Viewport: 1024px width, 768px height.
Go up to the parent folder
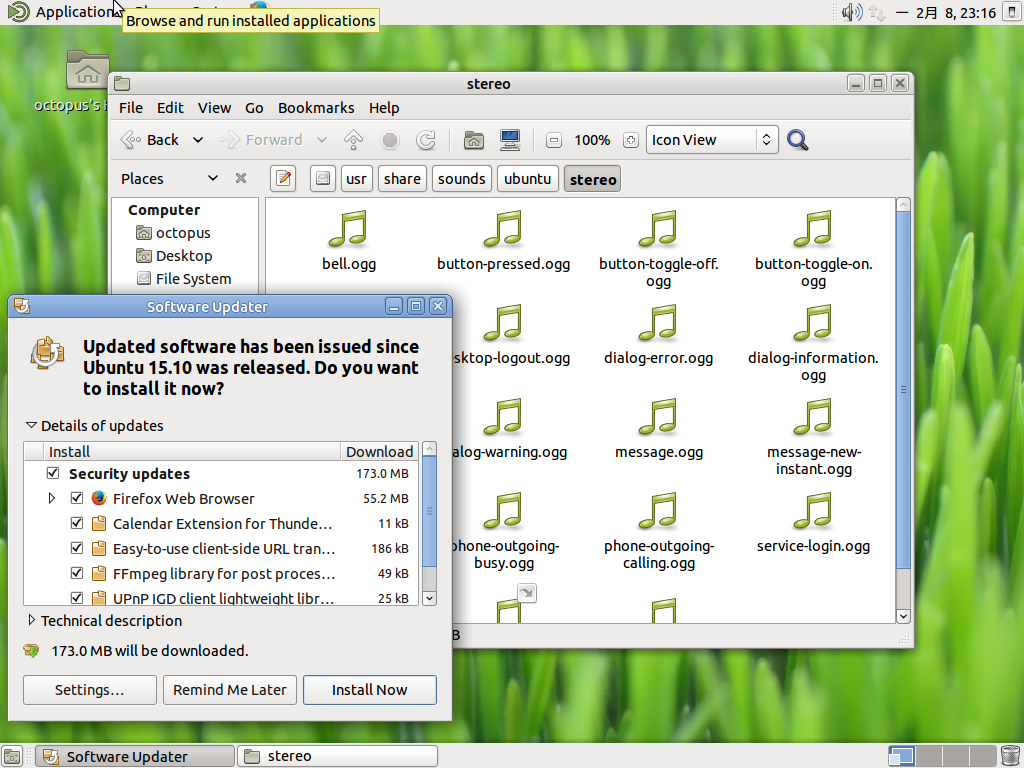tap(353, 140)
